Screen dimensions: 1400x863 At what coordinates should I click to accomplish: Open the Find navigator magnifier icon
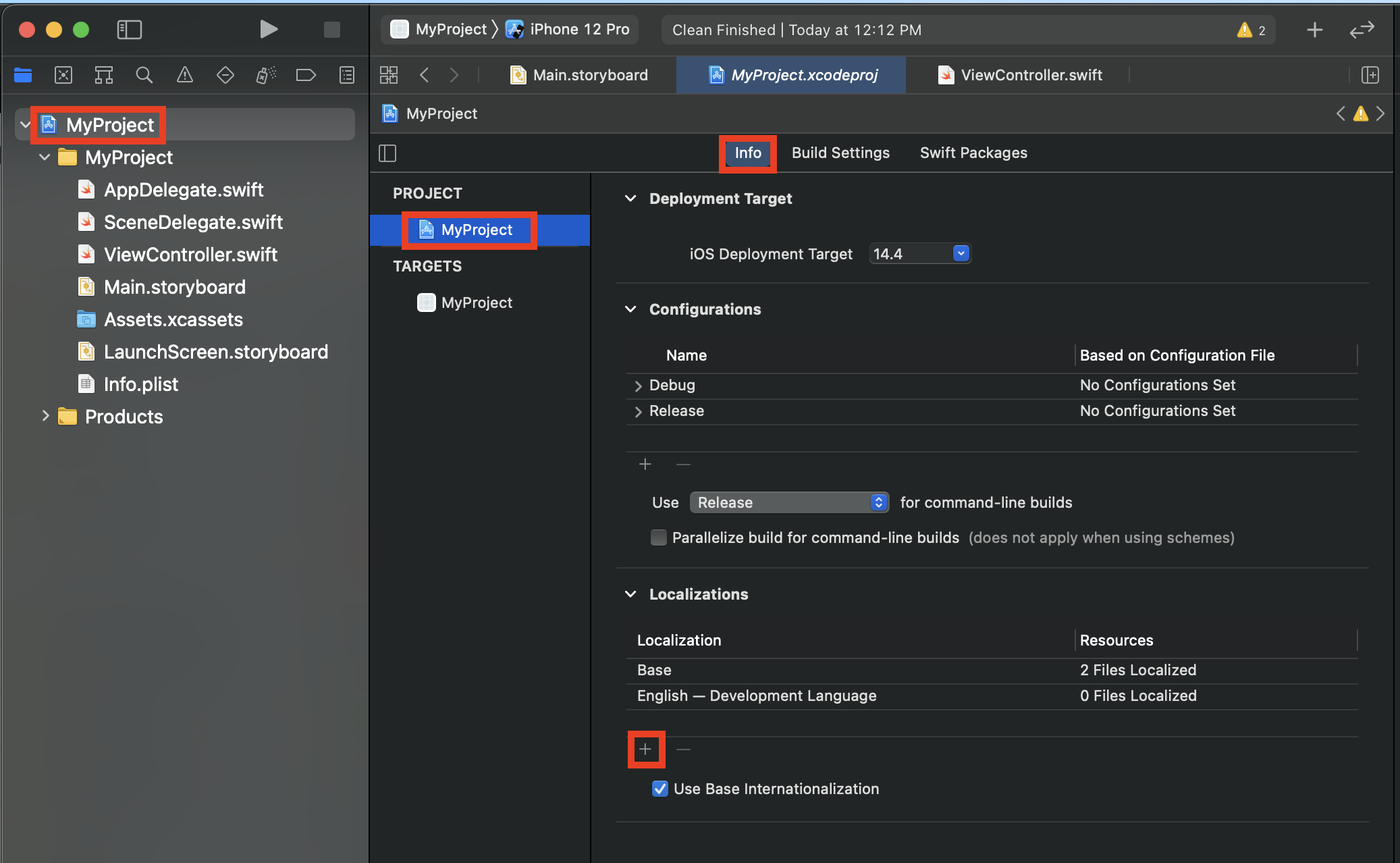point(144,75)
